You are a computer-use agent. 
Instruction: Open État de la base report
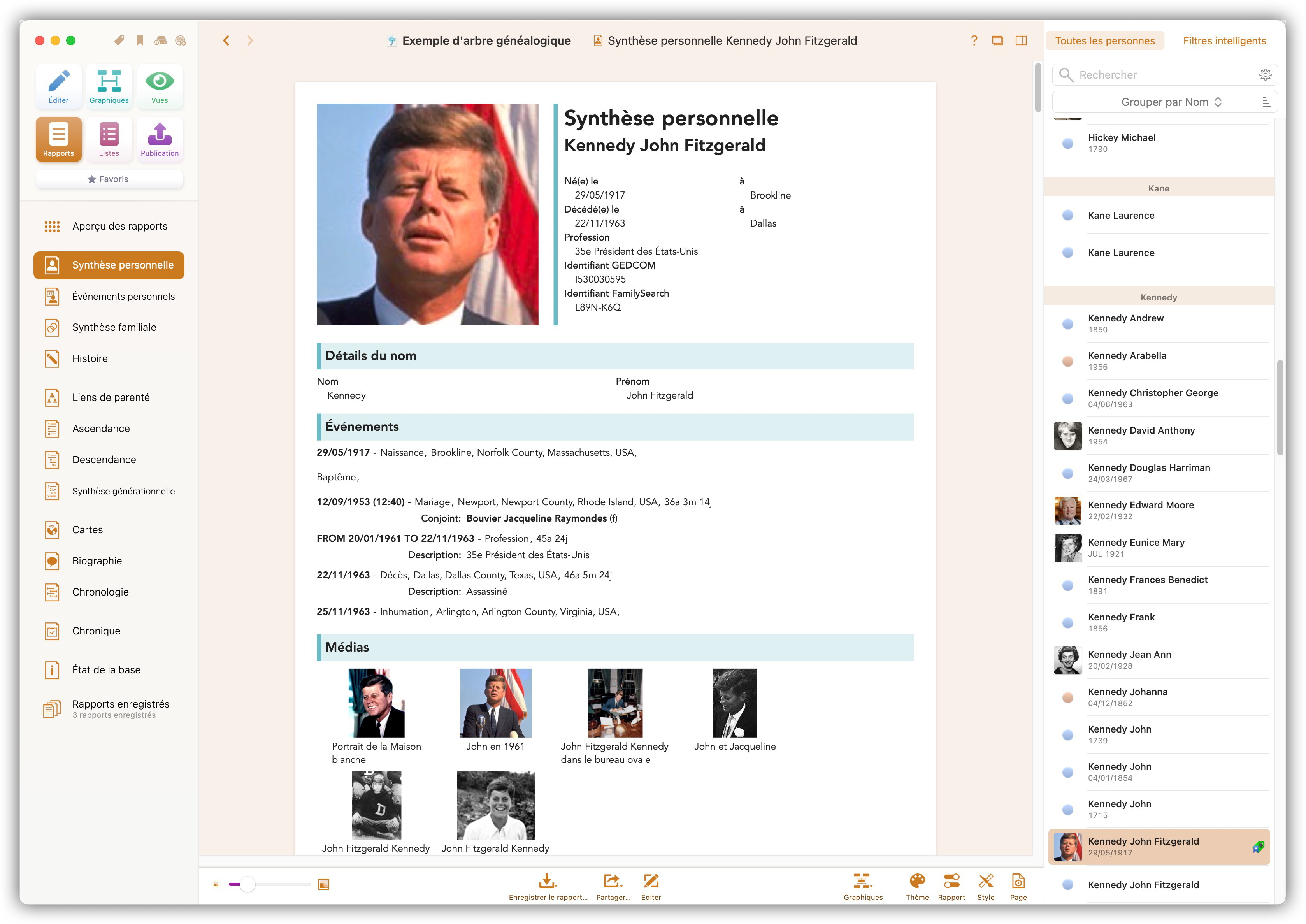pos(109,670)
